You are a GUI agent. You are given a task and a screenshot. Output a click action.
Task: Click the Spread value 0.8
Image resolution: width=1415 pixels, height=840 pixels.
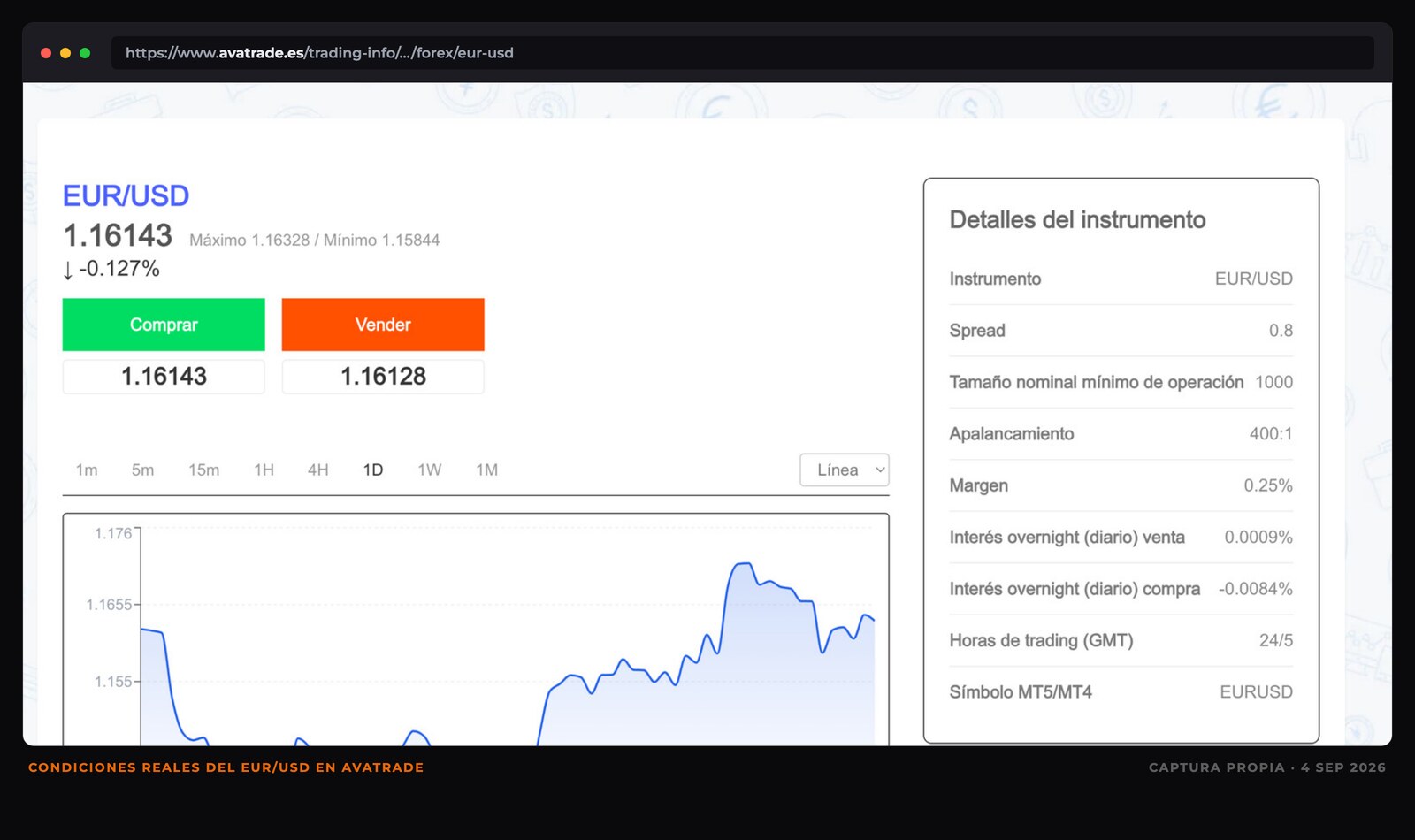coord(1281,331)
